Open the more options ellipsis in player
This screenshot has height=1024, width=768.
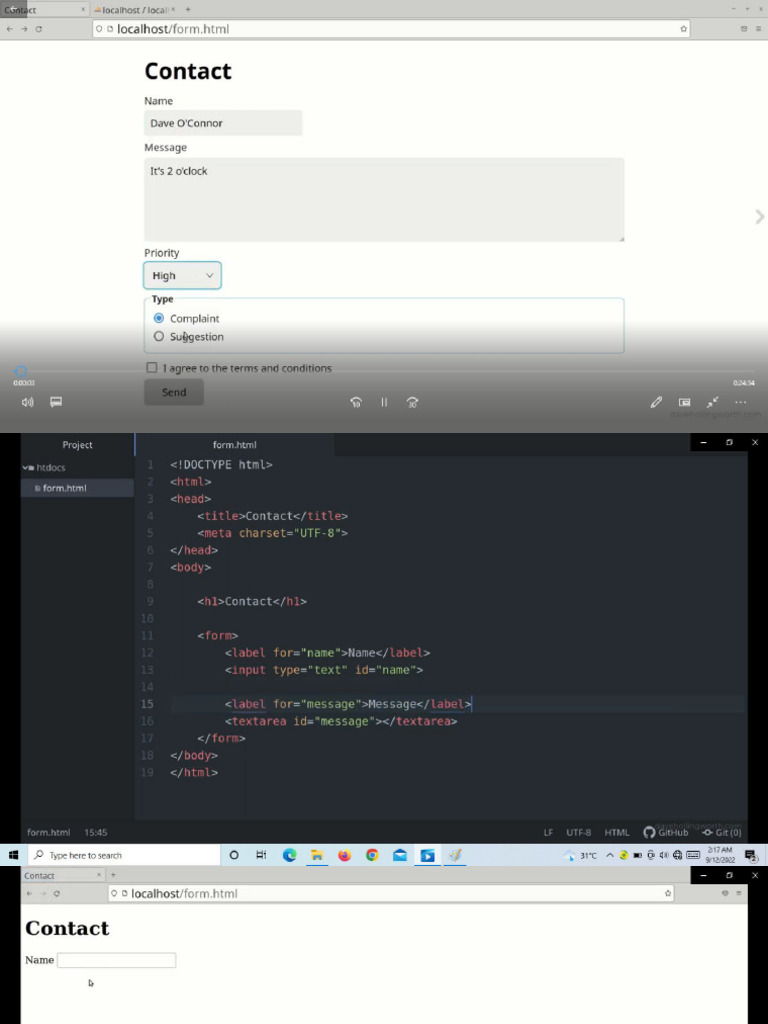pyautogui.click(x=741, y=402)
